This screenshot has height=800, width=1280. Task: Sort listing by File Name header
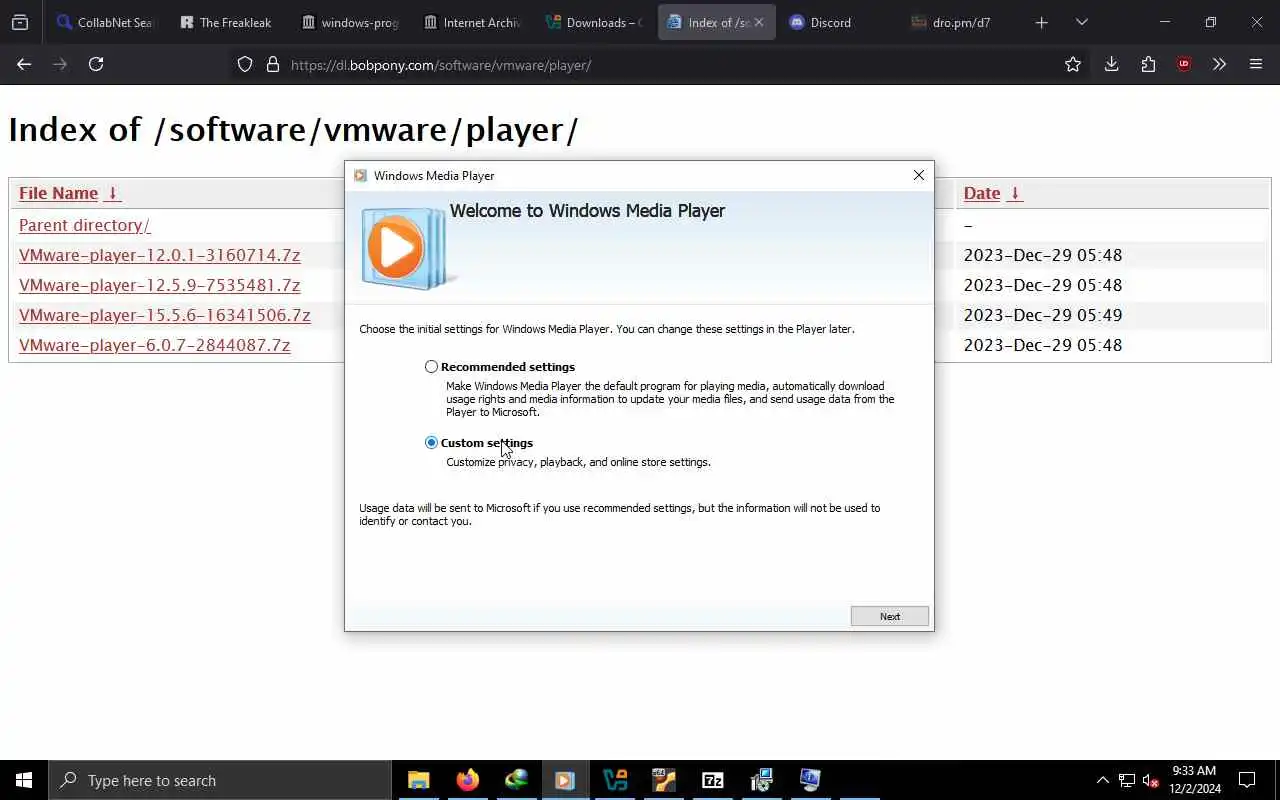[x=58, y=193]
